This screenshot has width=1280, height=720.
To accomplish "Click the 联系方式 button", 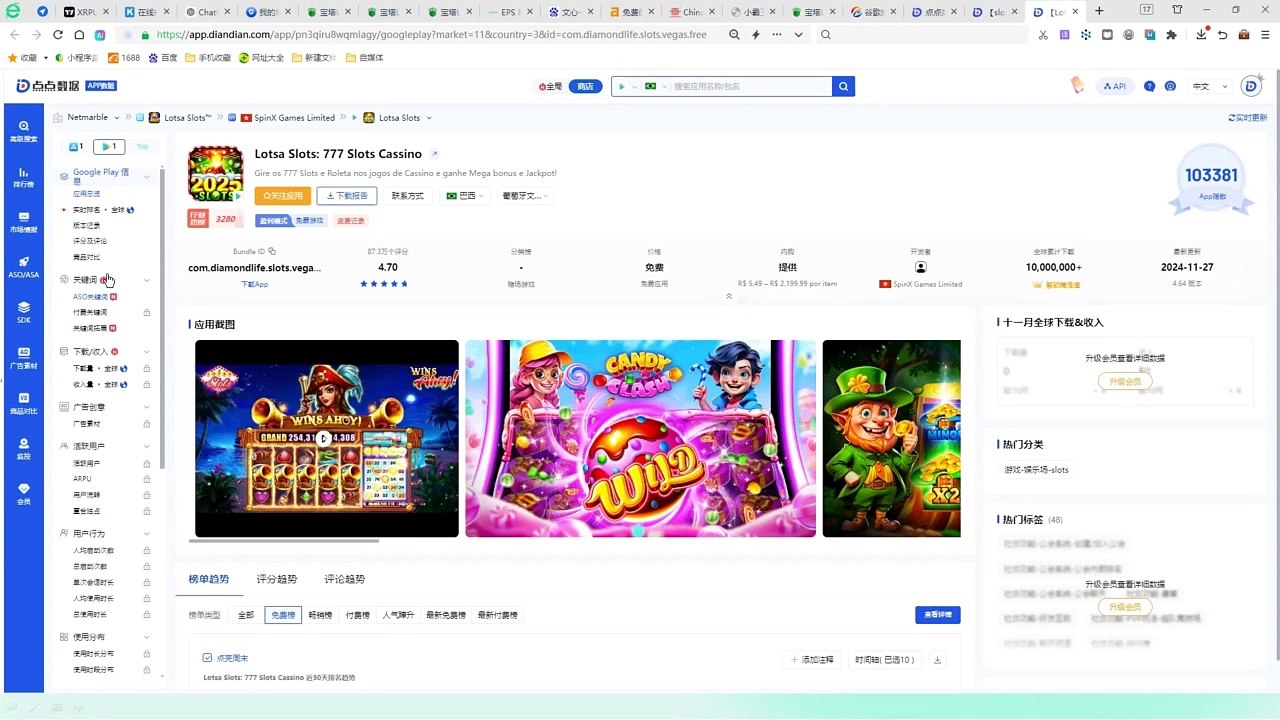I will [x=408, y=196].
